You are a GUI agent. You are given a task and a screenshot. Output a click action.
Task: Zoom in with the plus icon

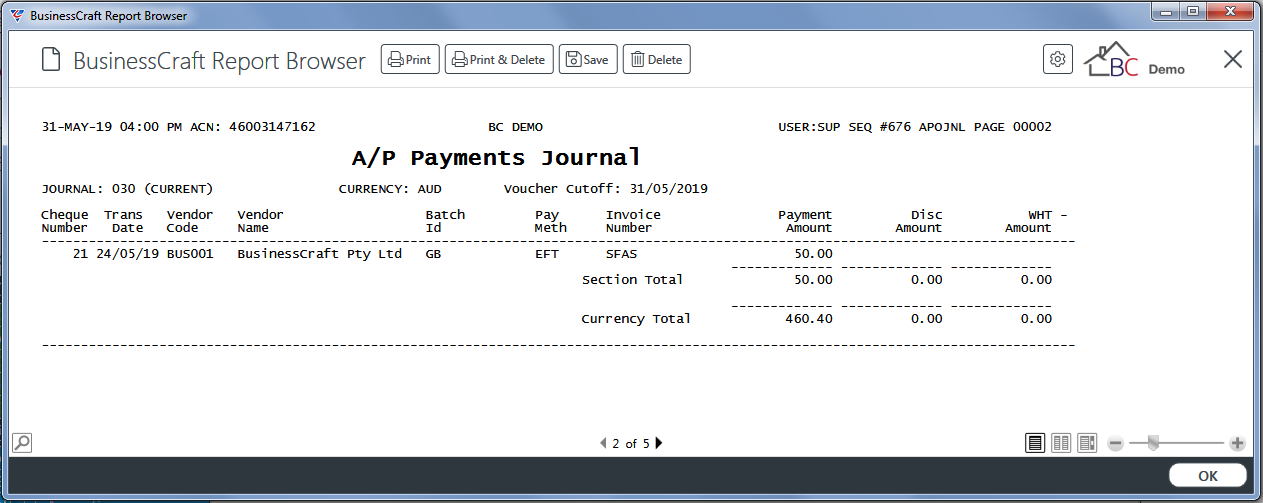(1237, 443)
